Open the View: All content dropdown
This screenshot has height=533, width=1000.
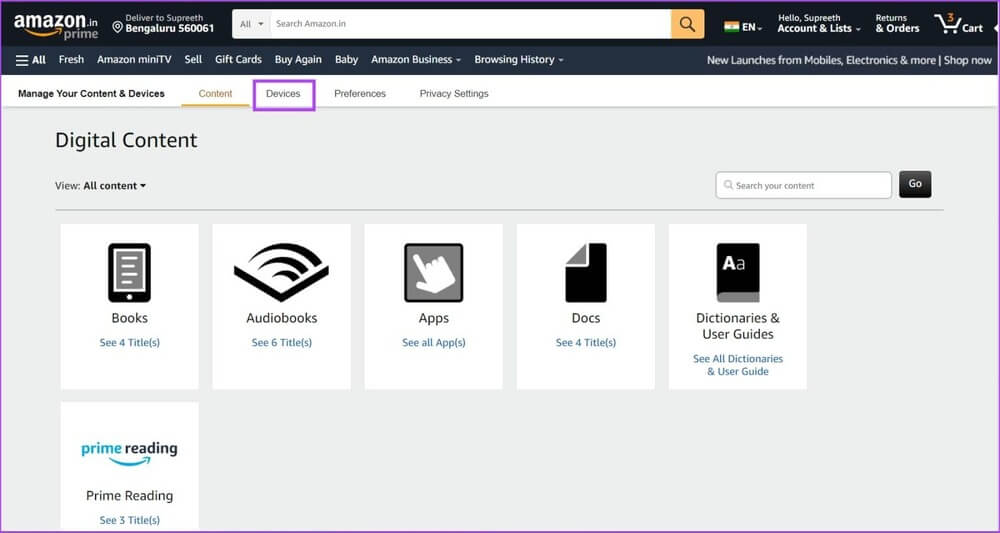click(100, 186)
